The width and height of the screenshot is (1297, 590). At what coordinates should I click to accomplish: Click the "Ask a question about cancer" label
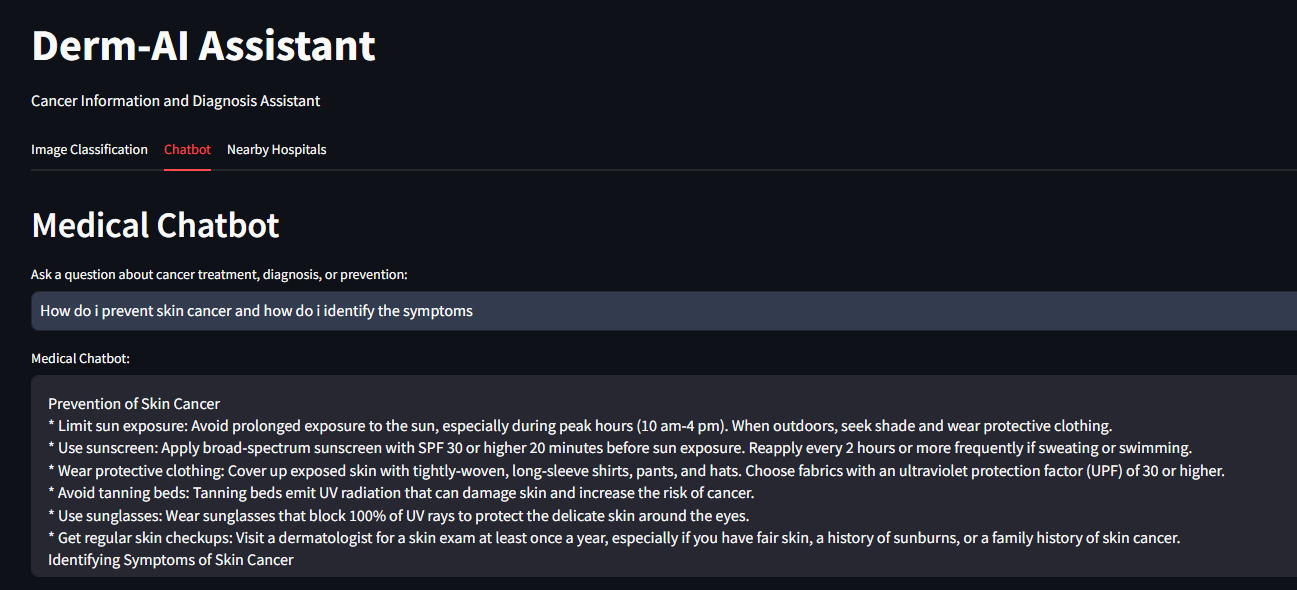pos(219,274)
